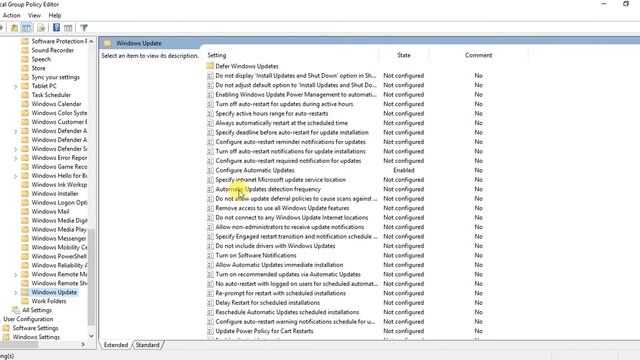Screen dimensions: 640x360
Task: Go up one level with toolbar folder icon
Action: 14,28
